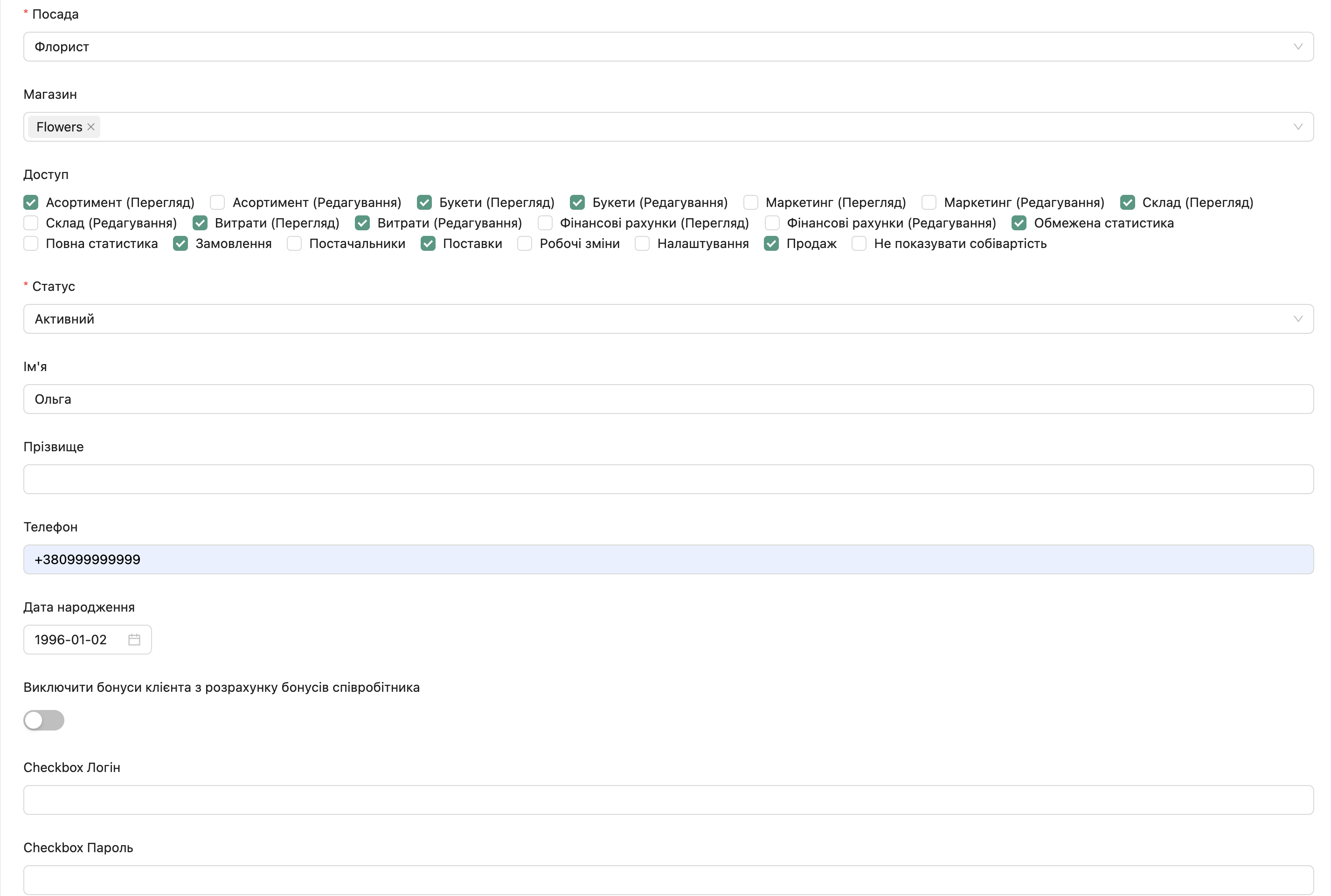Expand the Статус dropdown showing Активний
The image size is (1331, 896).
point(1298,319)
